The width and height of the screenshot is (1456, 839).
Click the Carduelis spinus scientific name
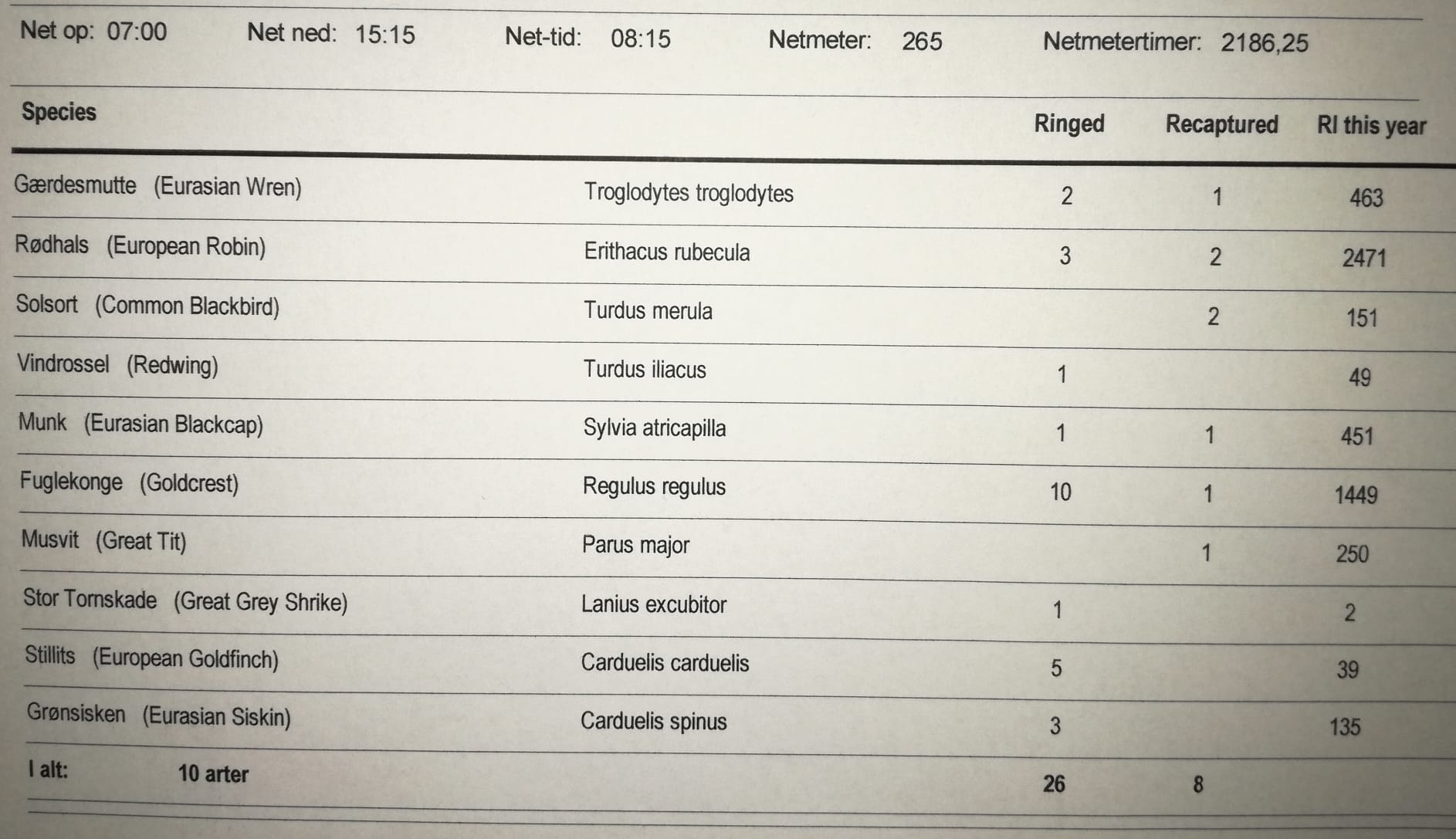click(x=653, y=722)
